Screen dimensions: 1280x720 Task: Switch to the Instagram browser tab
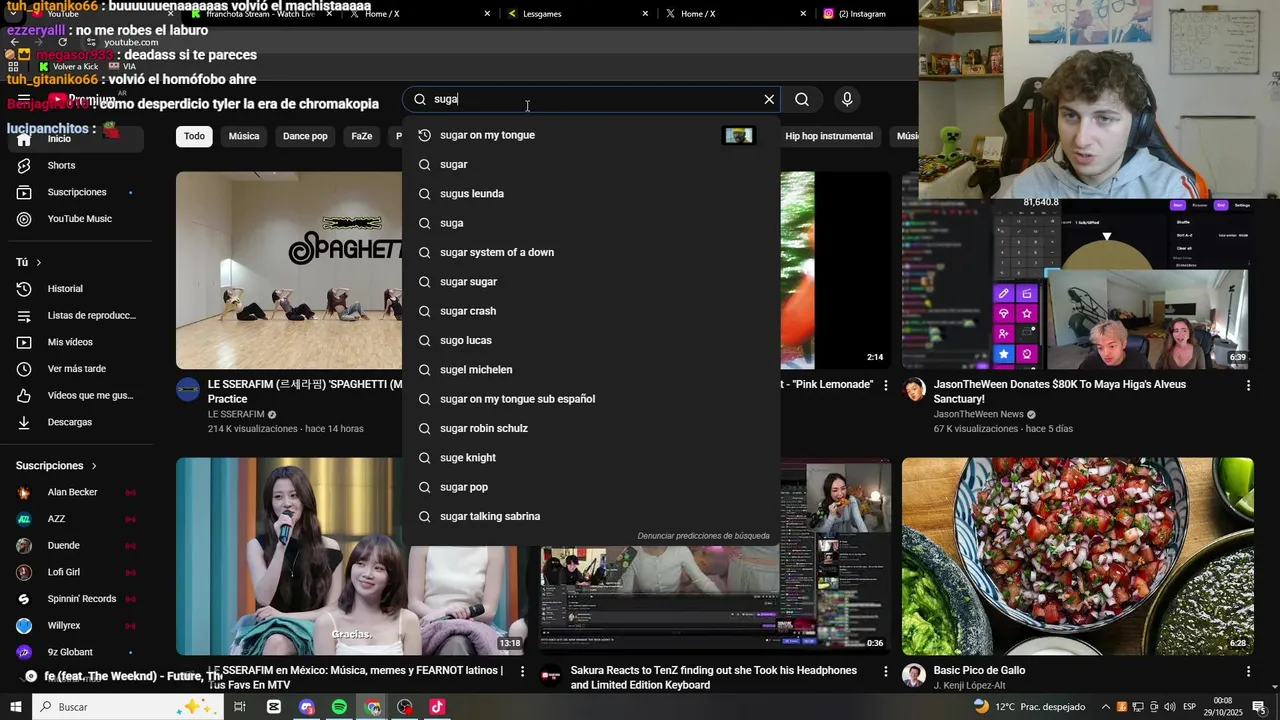pyautogui.click(x=862, y=14)
